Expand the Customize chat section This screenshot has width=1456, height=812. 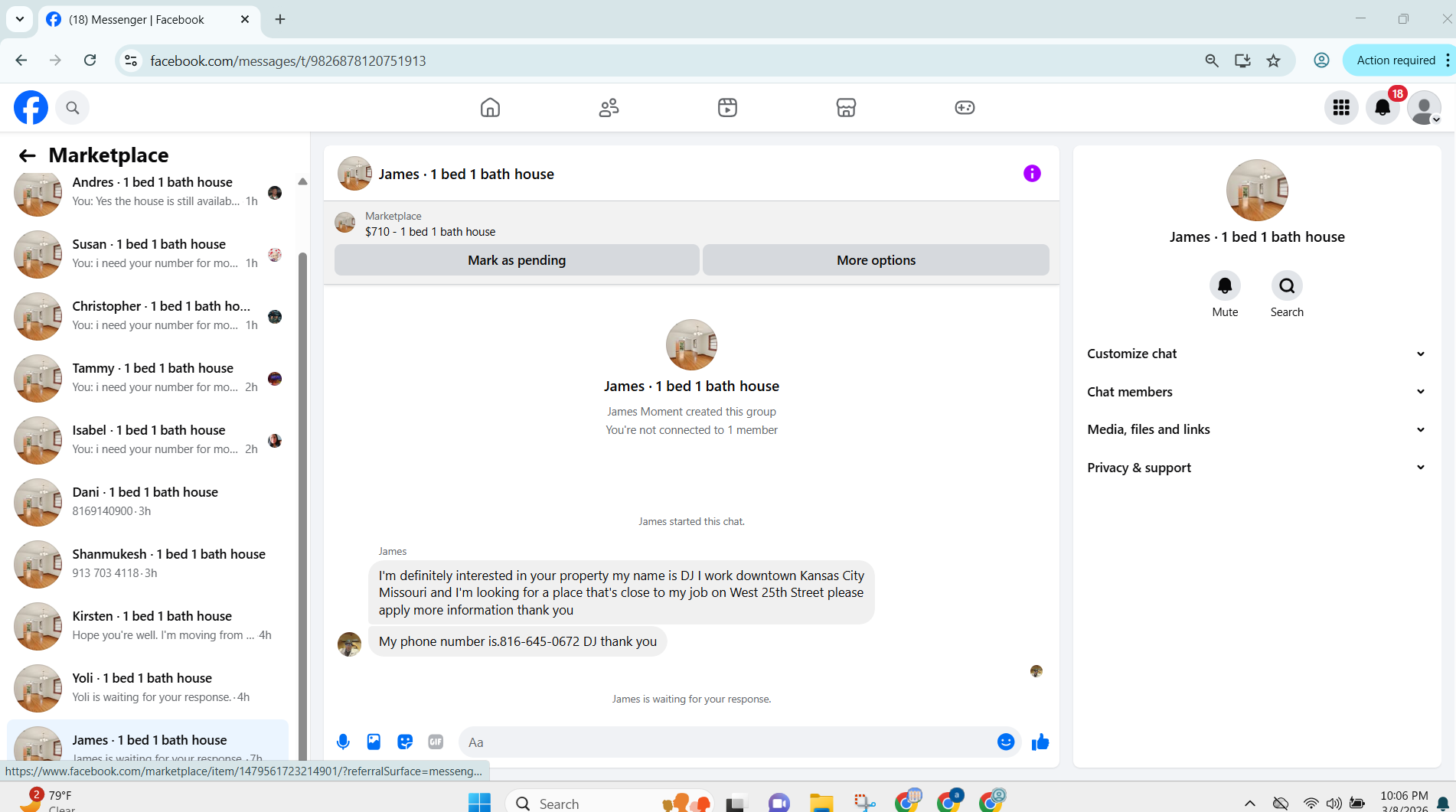pyautogui.click(x=1256, y=354)
